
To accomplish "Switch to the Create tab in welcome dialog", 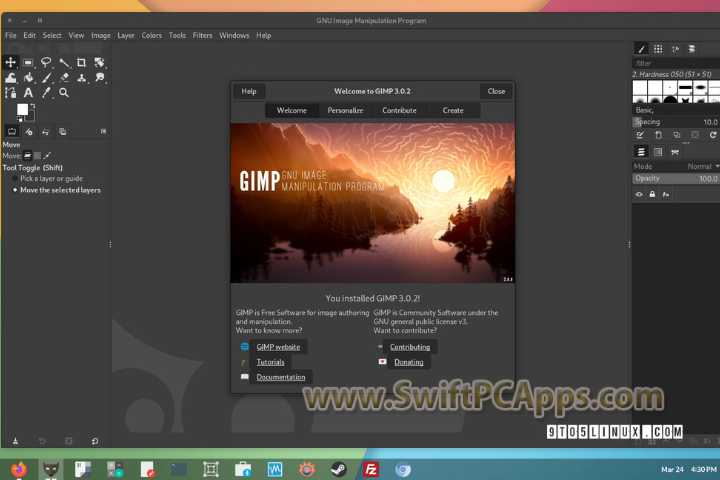I will [x=453, y=111].
